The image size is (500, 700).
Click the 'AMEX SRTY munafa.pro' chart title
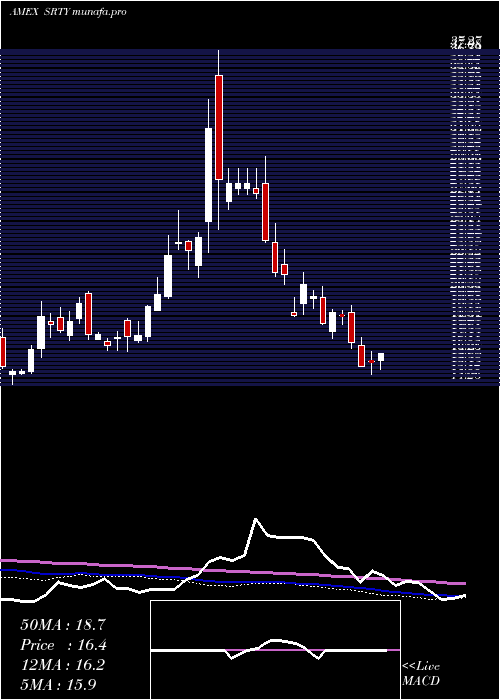pyautogui.click(x=67, y=12)
